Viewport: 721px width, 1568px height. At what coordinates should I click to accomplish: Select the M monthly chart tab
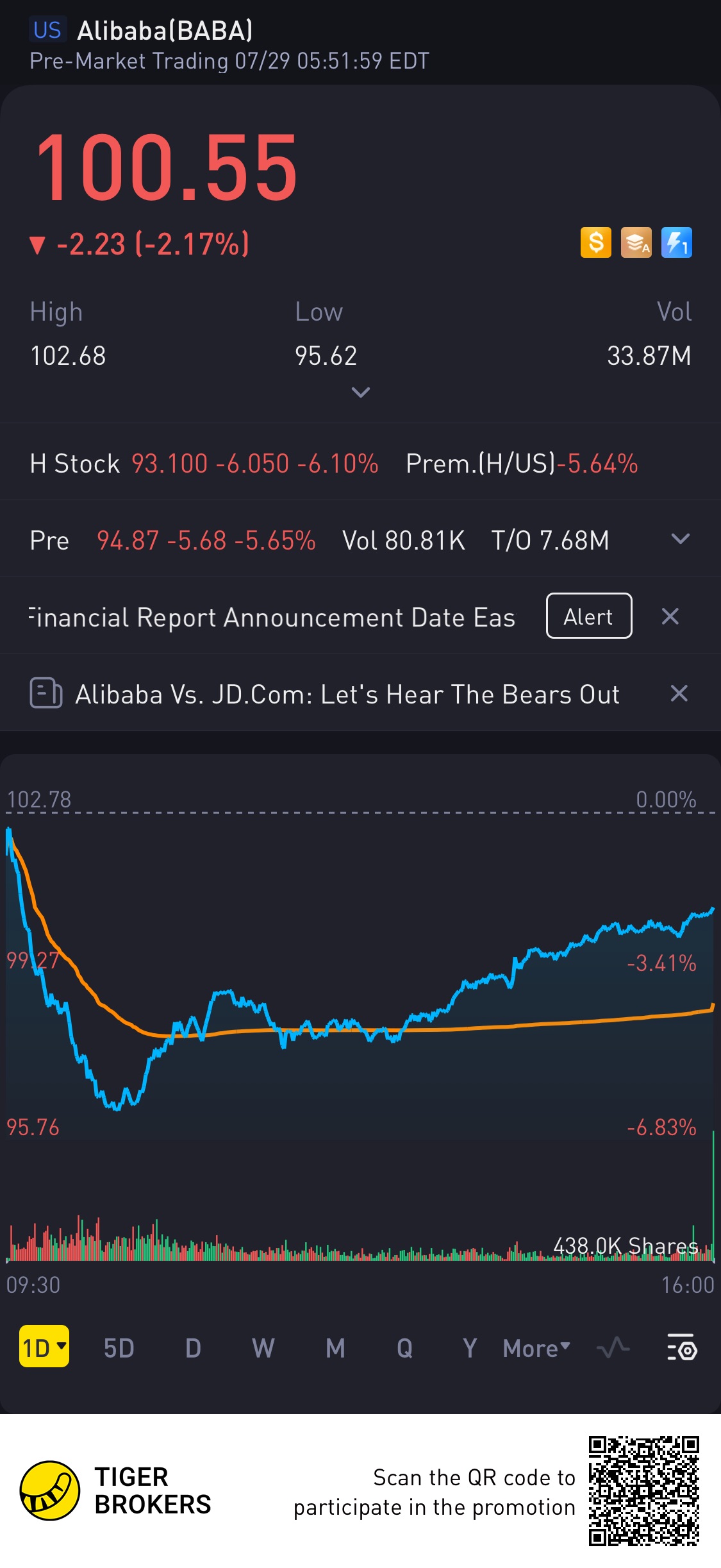[x=335, y=1348]
